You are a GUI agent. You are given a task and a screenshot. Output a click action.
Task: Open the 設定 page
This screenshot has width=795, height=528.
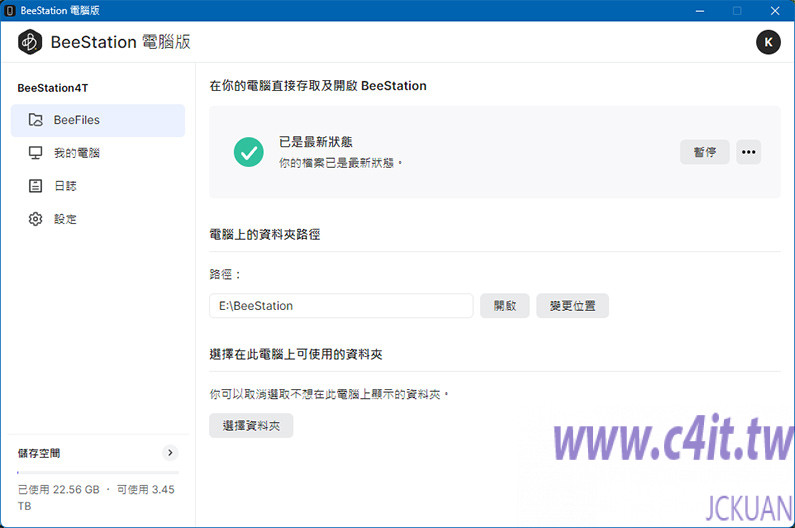[98, 219]
